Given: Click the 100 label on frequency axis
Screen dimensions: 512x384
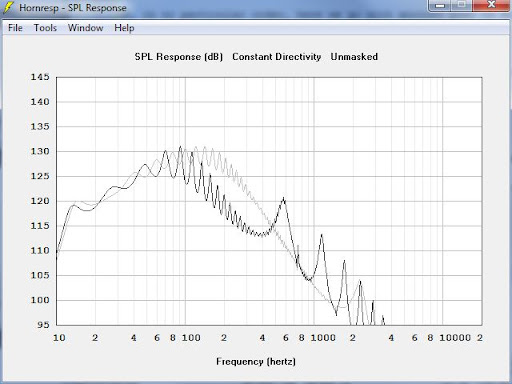Looking at the screenshot, I should 191,338.
